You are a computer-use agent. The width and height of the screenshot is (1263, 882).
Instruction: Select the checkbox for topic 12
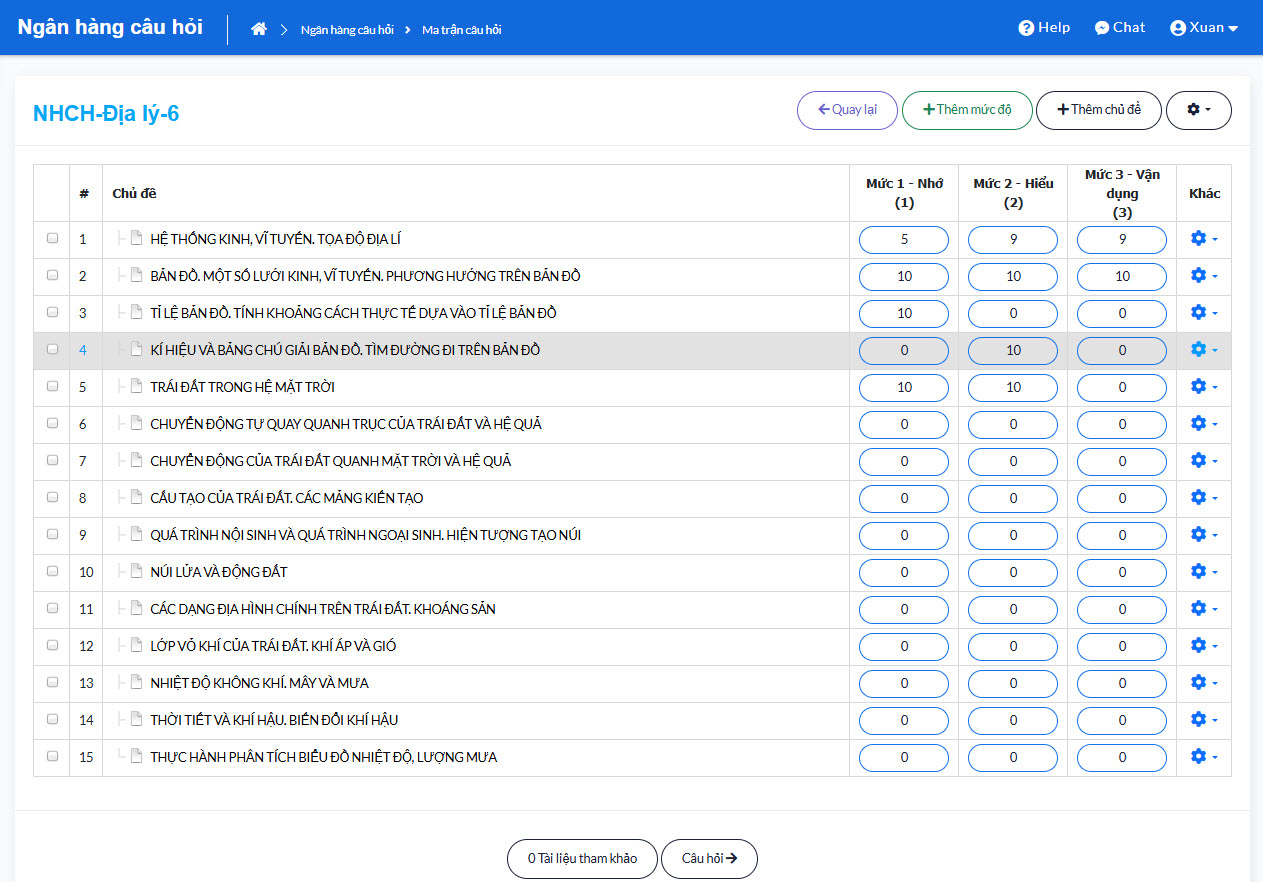52,646
